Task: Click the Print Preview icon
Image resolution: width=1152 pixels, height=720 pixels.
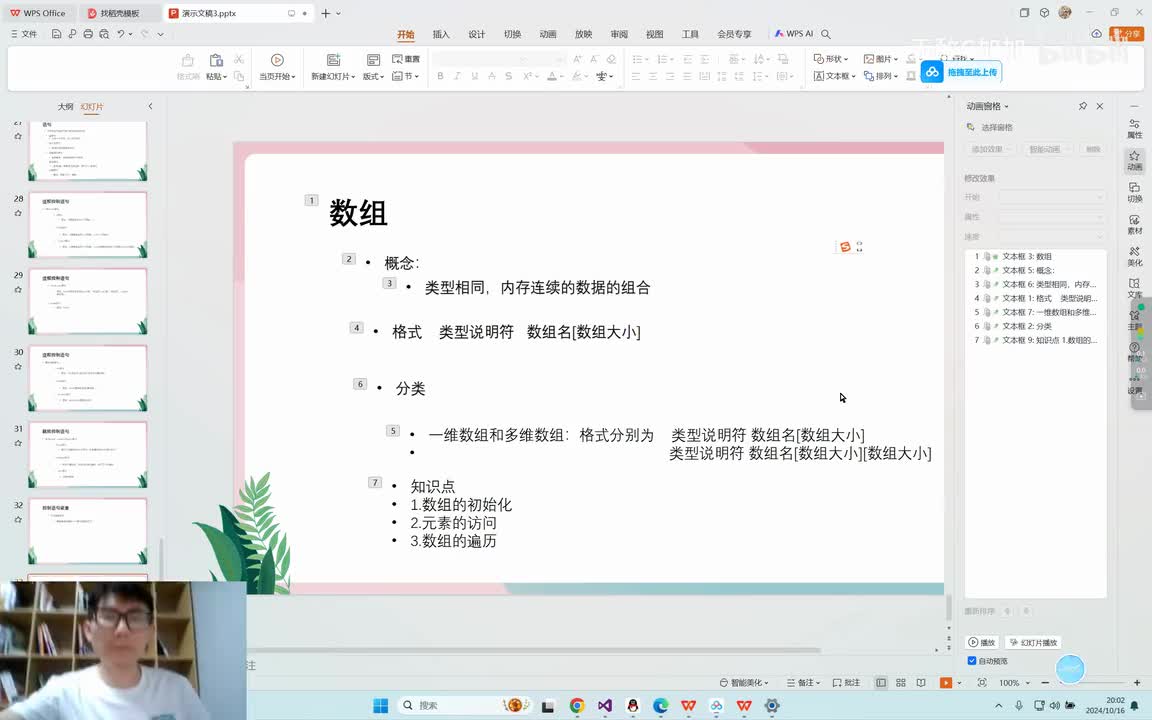Action: (104, 34)
